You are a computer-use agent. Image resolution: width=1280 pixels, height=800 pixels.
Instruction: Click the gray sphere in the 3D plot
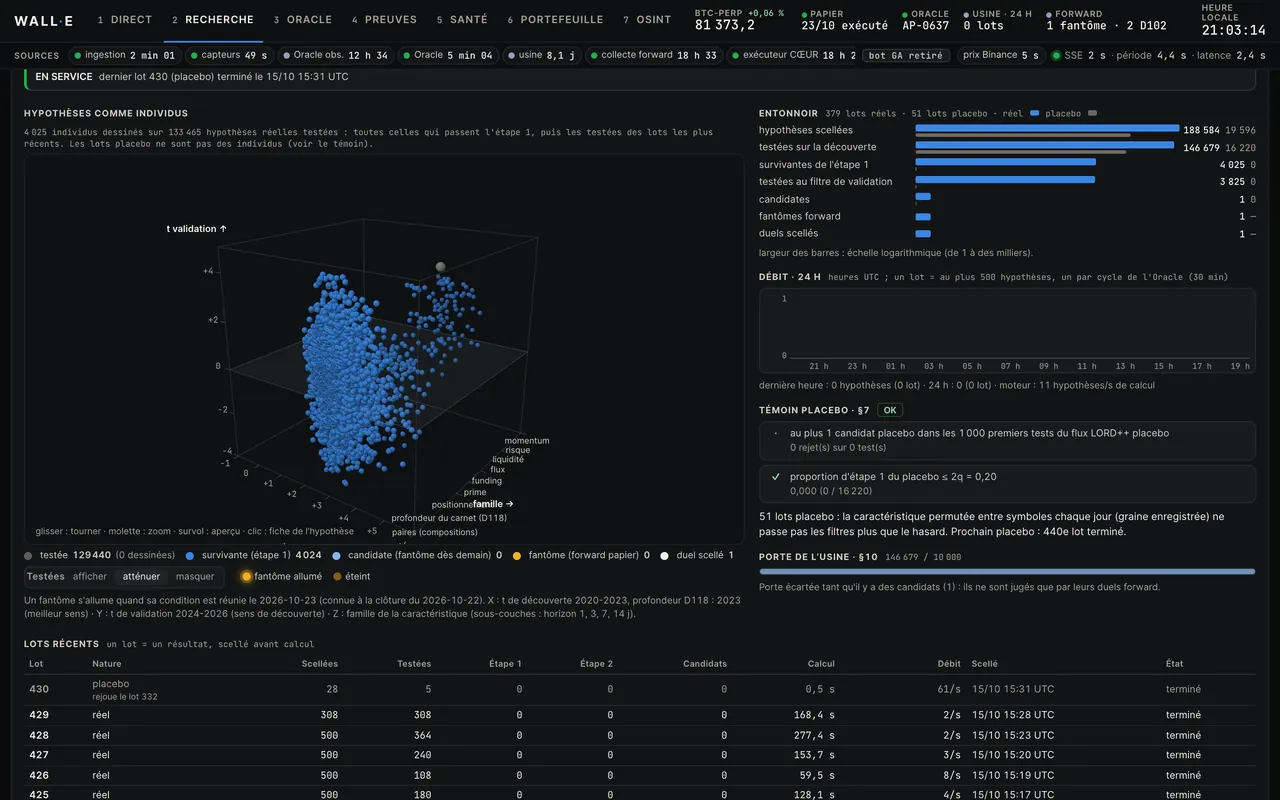click(x=440, y=266)
